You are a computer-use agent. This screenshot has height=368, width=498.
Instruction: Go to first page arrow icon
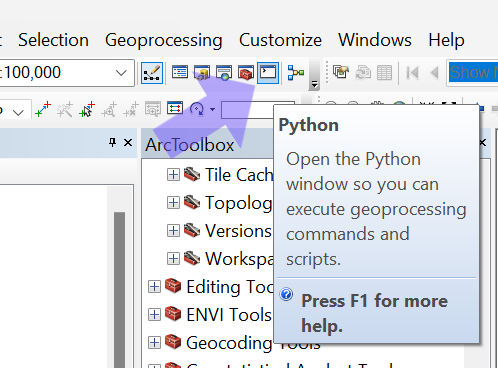click(413, 72)
